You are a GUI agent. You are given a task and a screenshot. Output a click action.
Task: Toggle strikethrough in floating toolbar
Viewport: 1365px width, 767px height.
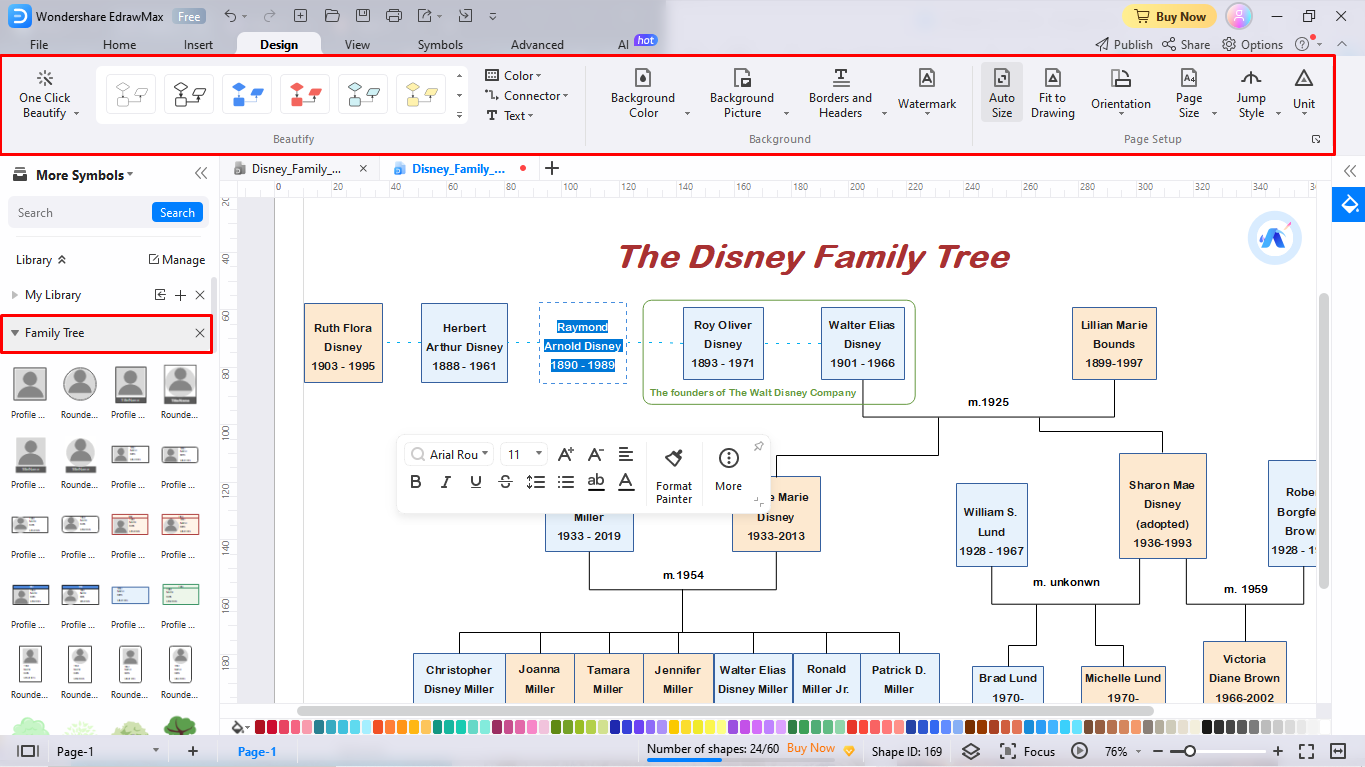click(x=506, y=482)
